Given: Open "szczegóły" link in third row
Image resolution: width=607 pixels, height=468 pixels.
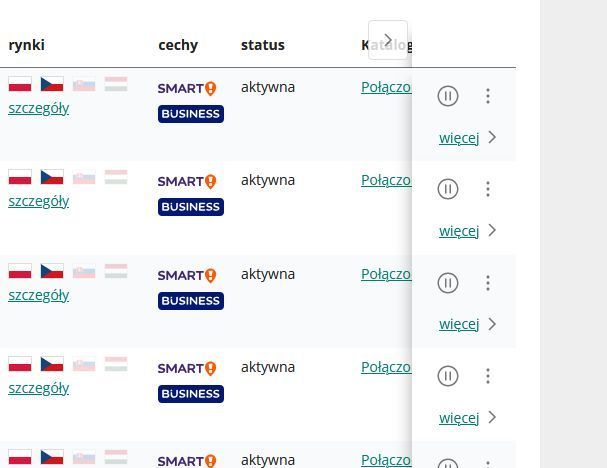Looking at the screenshot, I should click(x=38, y=295).
